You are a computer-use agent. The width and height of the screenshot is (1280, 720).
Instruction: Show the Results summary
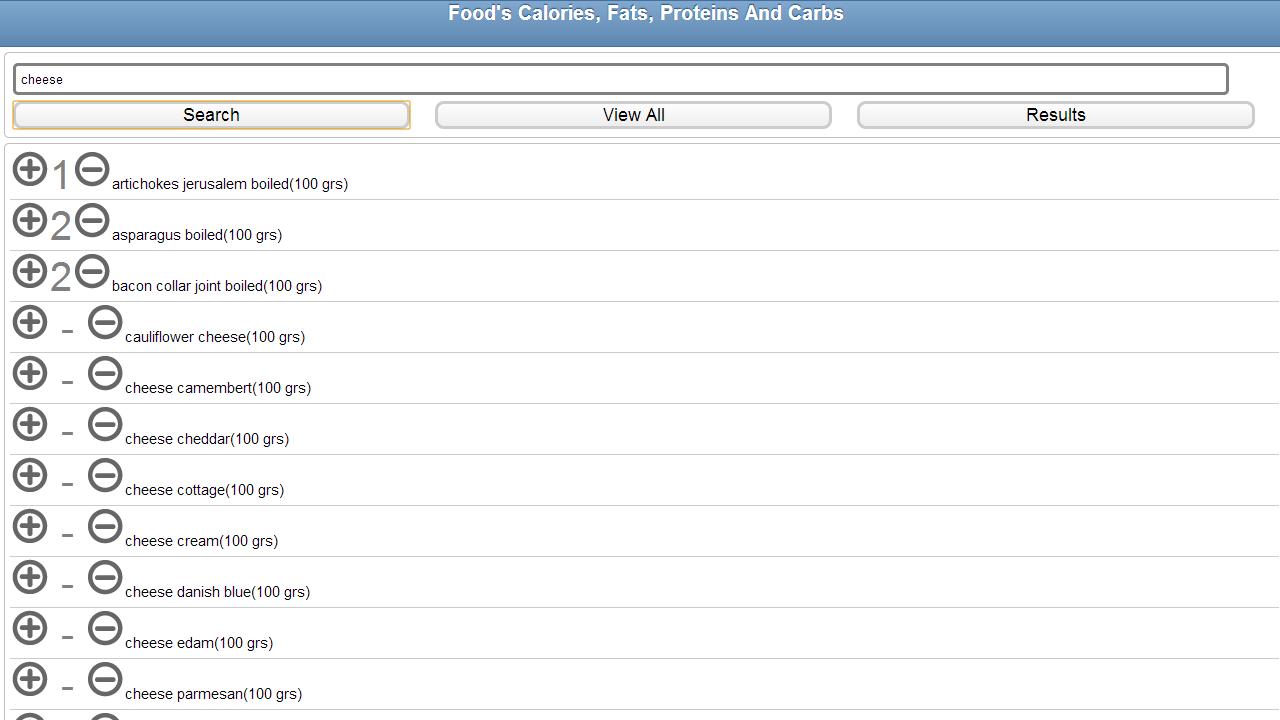point(1055,114)
